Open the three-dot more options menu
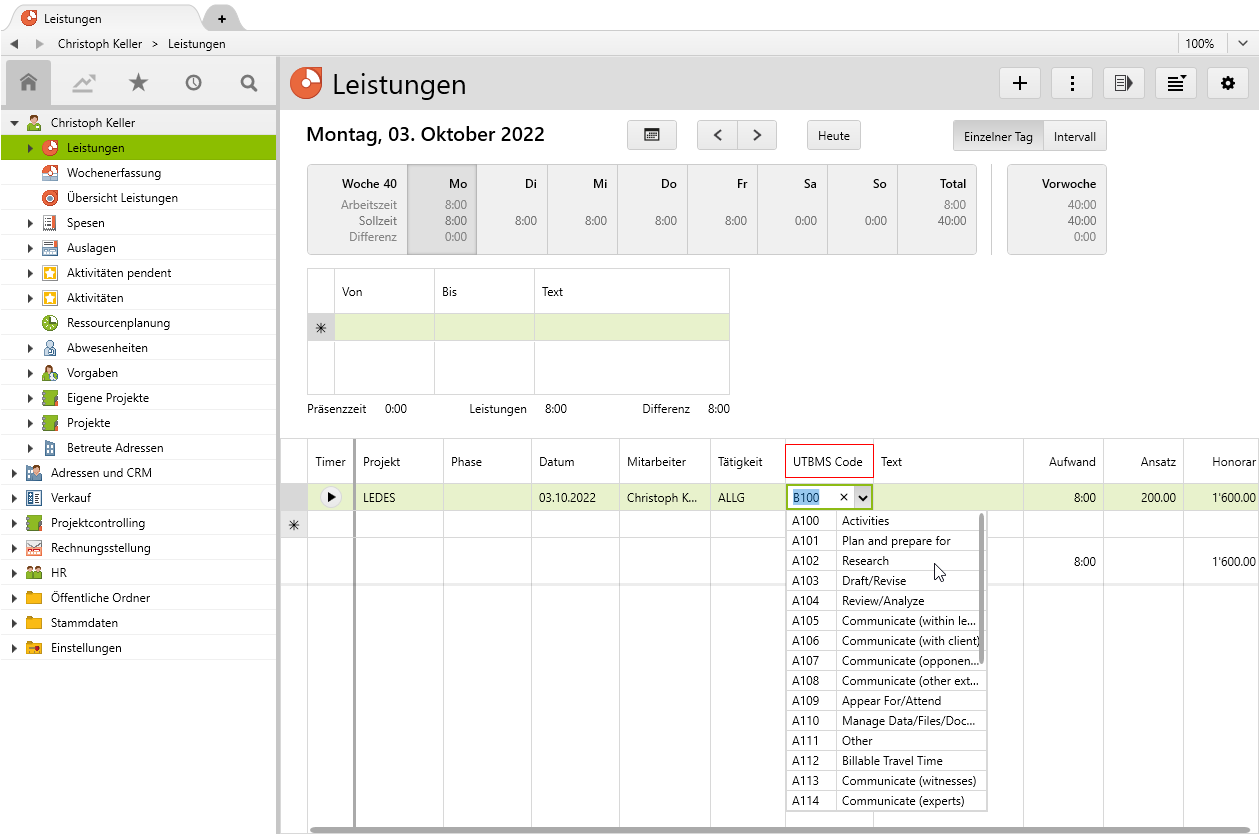This screenshot has width=1260, height=835. click(1072, 84)
